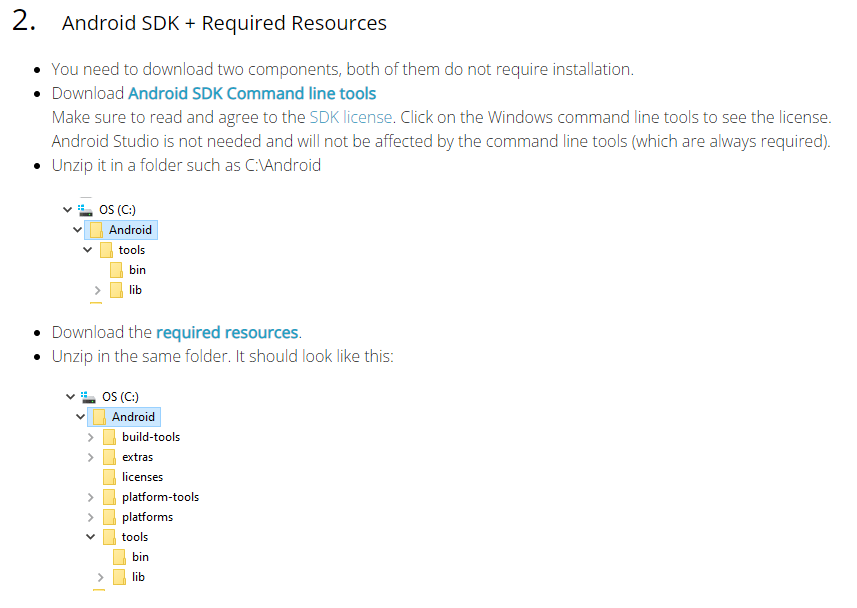
Task: Click the platform-tools folder icon
Action: tap(109, 497)
